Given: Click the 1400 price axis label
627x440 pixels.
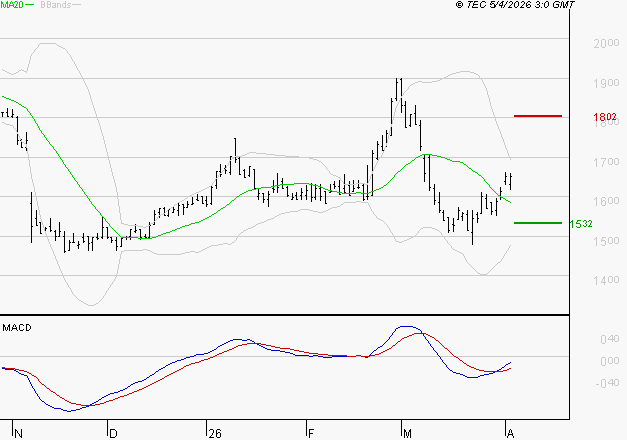Looking at the screenshot, I should [x=606, y=280].
